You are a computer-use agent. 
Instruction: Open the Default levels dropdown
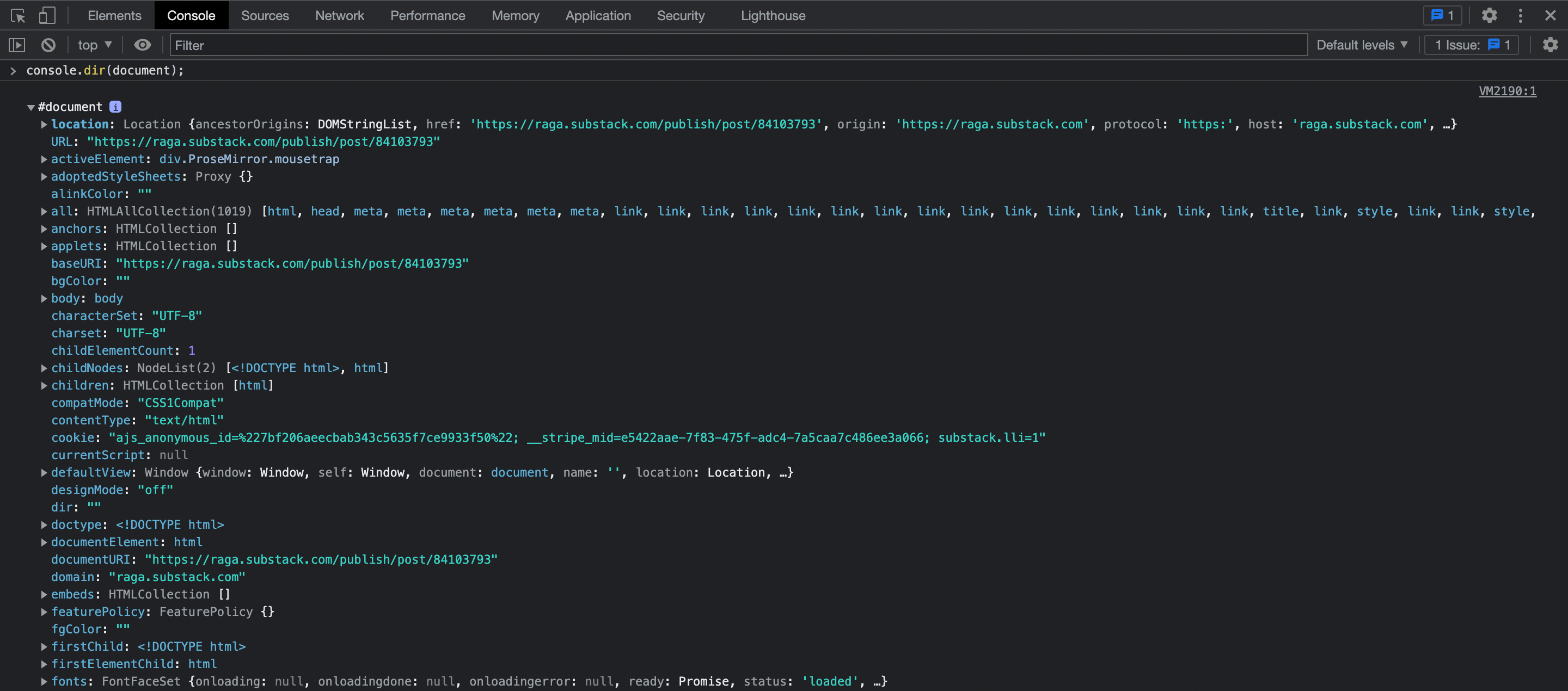1361,45
